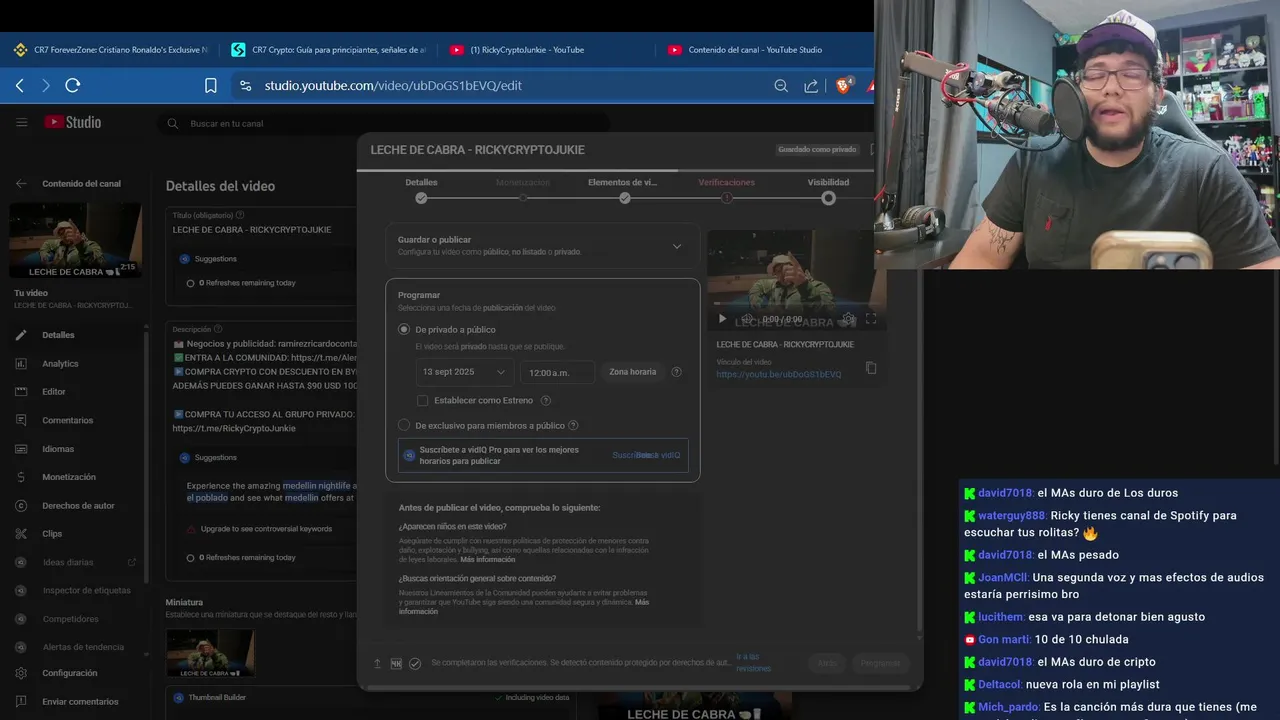Click the share icon in the address bar
The height and width of the screenshot is (720, 1280).
point(811,86)
